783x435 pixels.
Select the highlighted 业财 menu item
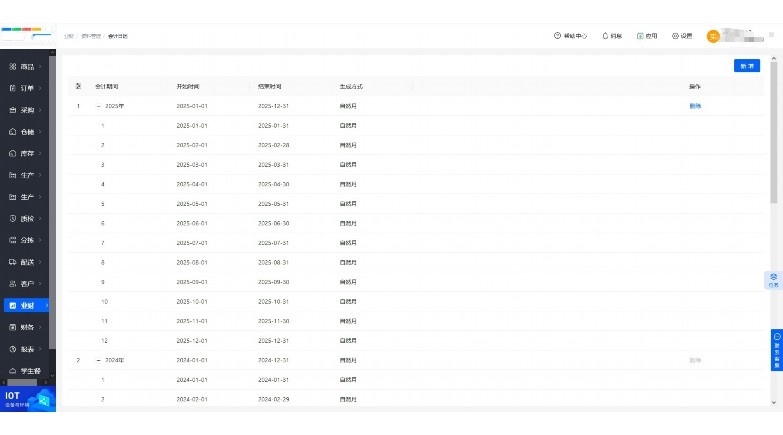(x=26, y=305)
